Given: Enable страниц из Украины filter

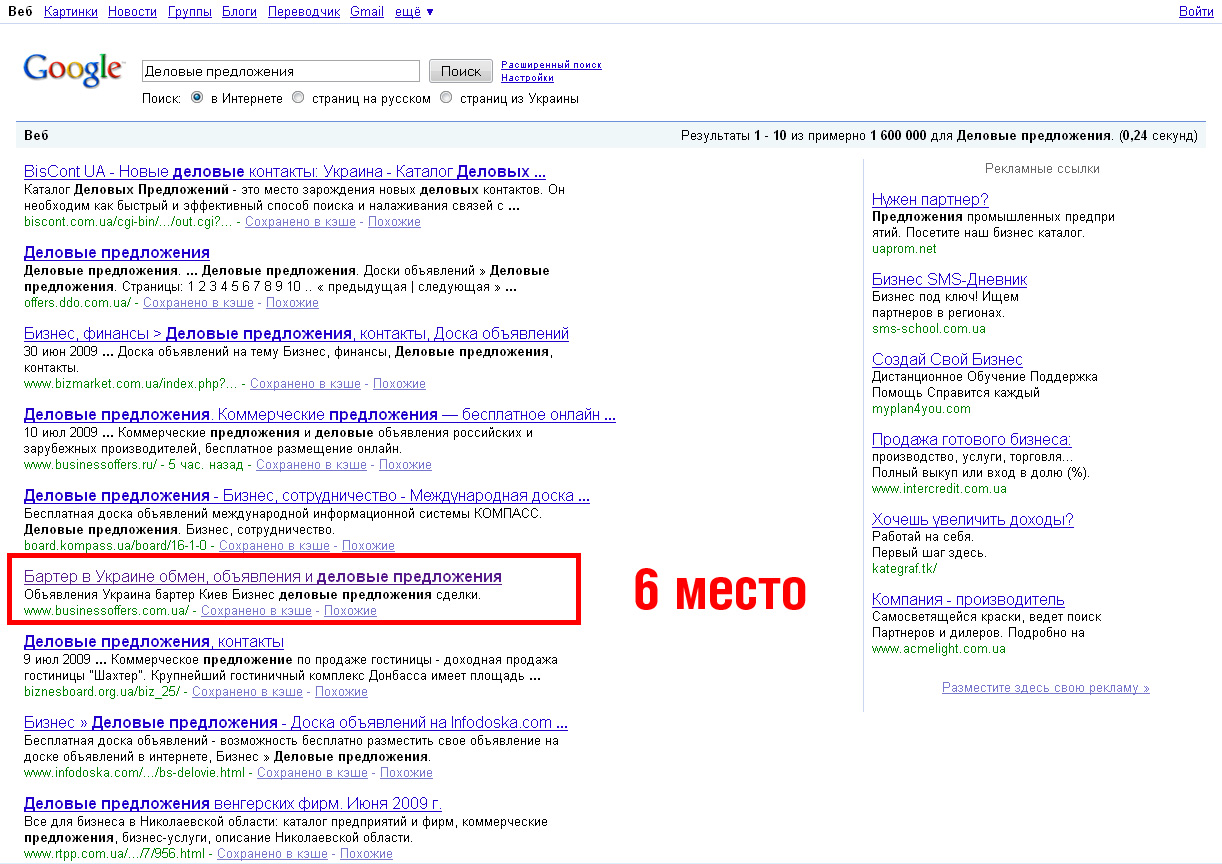Looking at the screenshot, I should pos(445,97).
